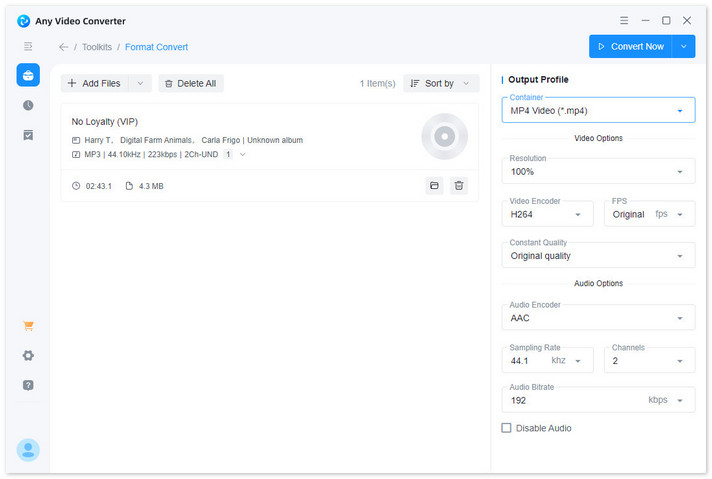Start conversion with Convert Now

pos(630,46)
